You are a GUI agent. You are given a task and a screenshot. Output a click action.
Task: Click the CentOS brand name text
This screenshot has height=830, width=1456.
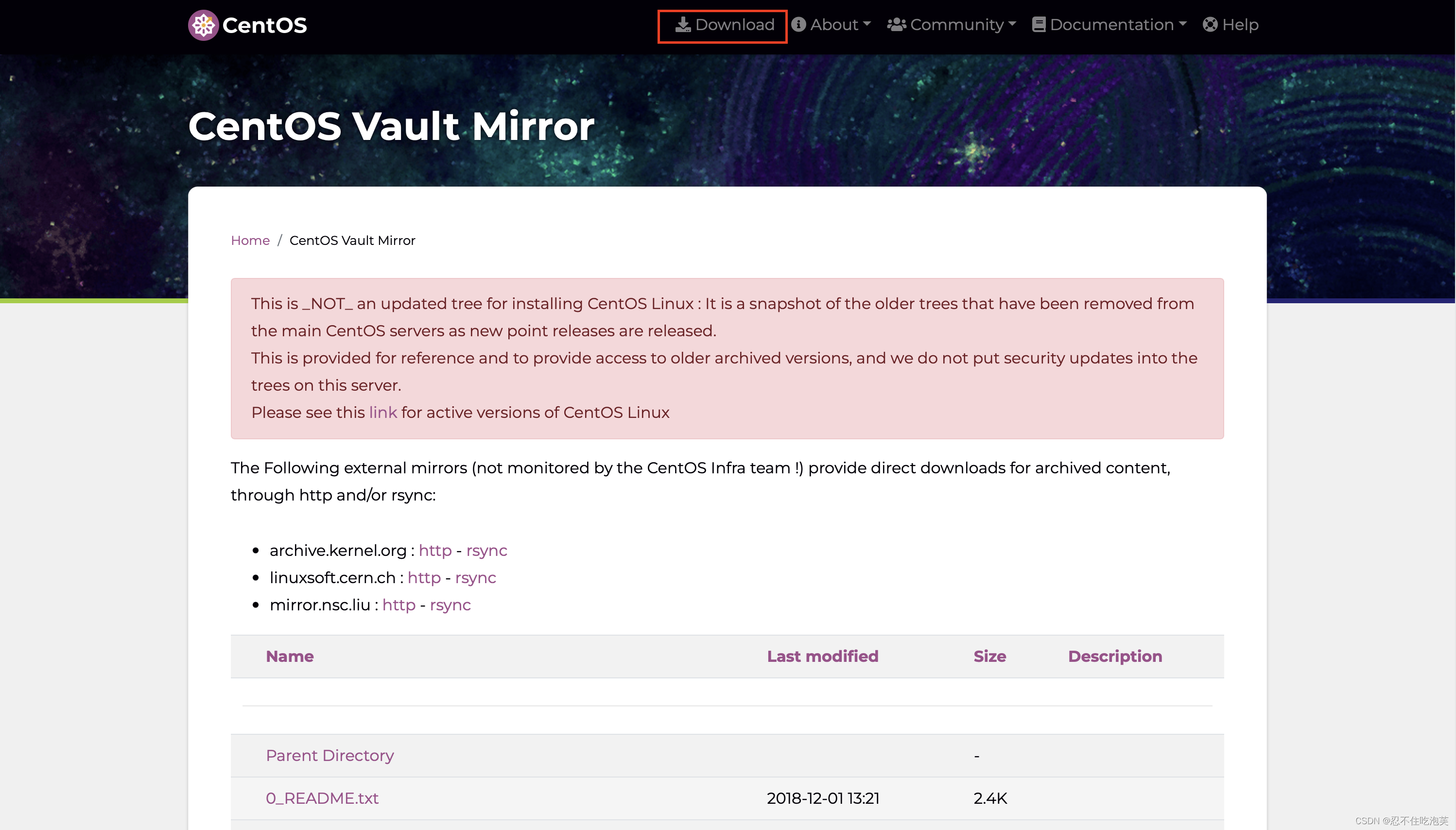264,25
